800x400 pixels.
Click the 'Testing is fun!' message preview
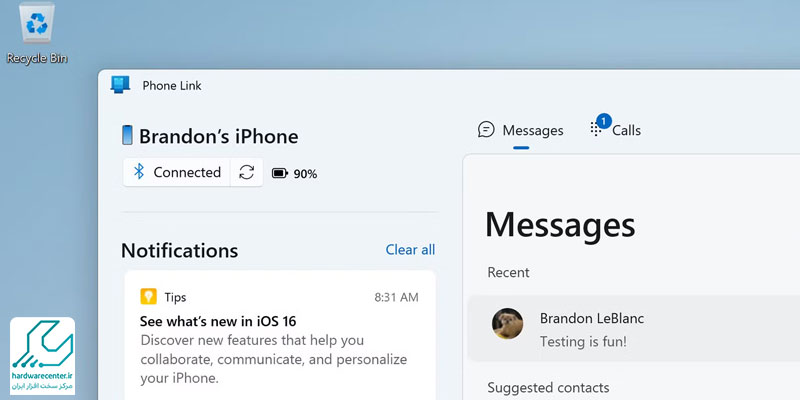[583, 341]
